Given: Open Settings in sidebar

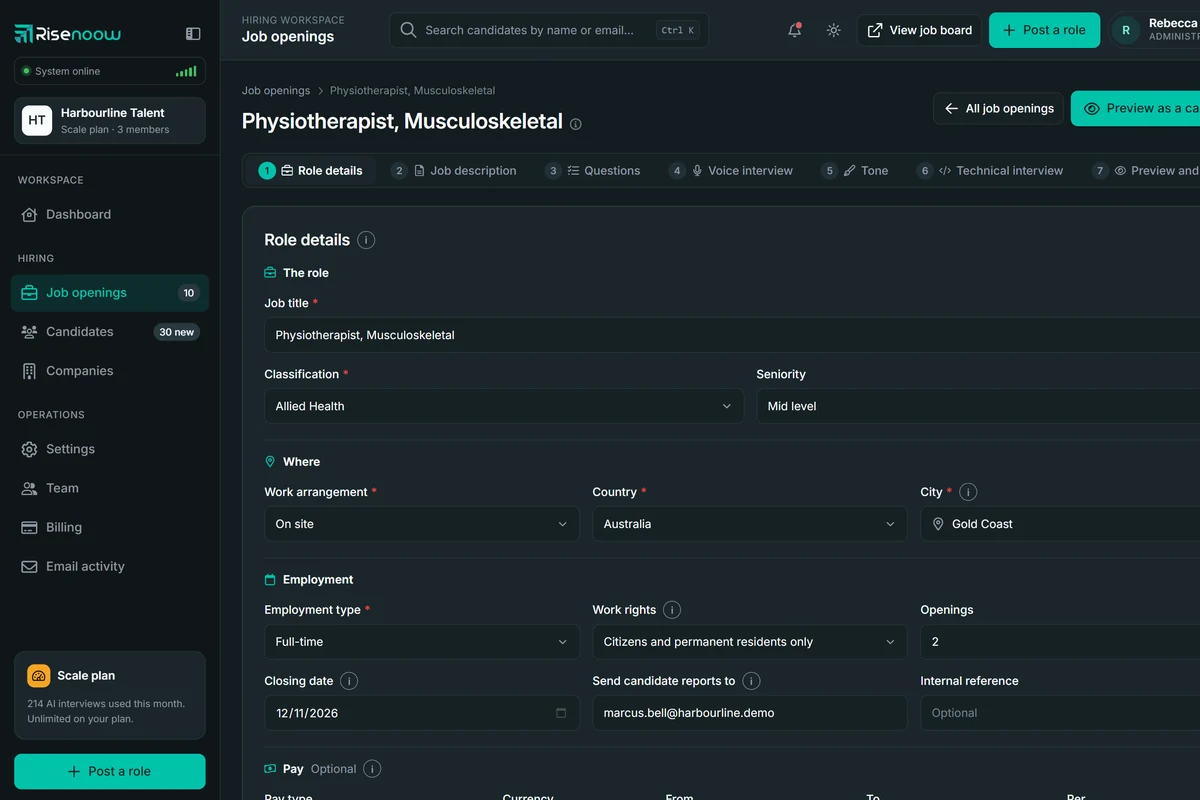Looking at the screenshot, I should [110, 449].
